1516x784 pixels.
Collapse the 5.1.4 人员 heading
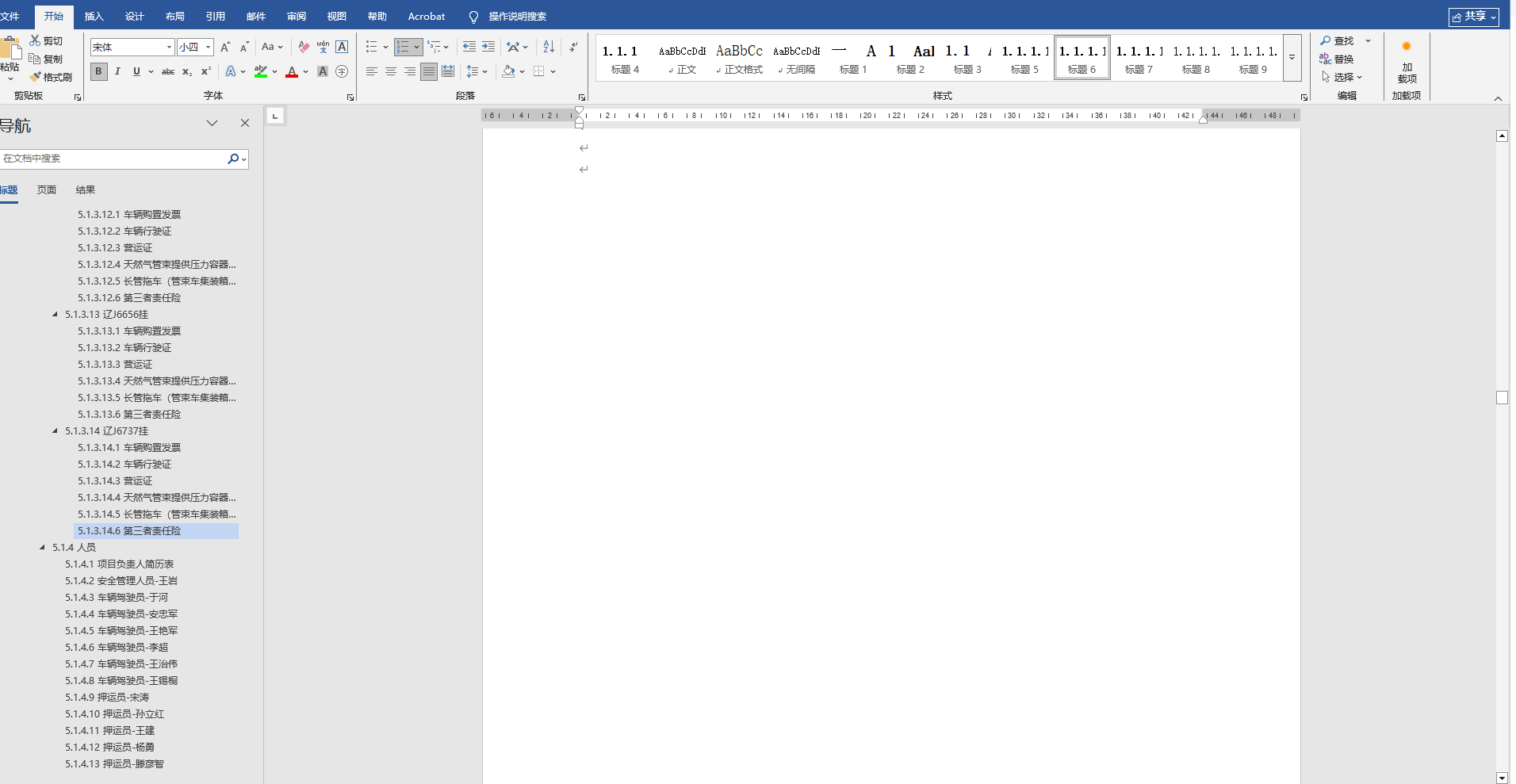click(x=43, y=548)
